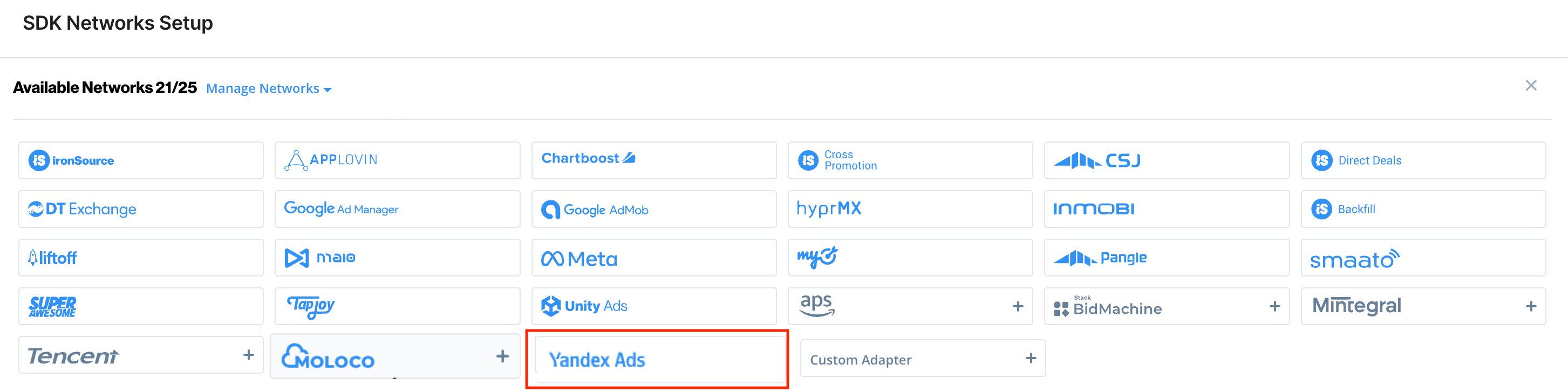Click the Meta network tile

(654, 258)
